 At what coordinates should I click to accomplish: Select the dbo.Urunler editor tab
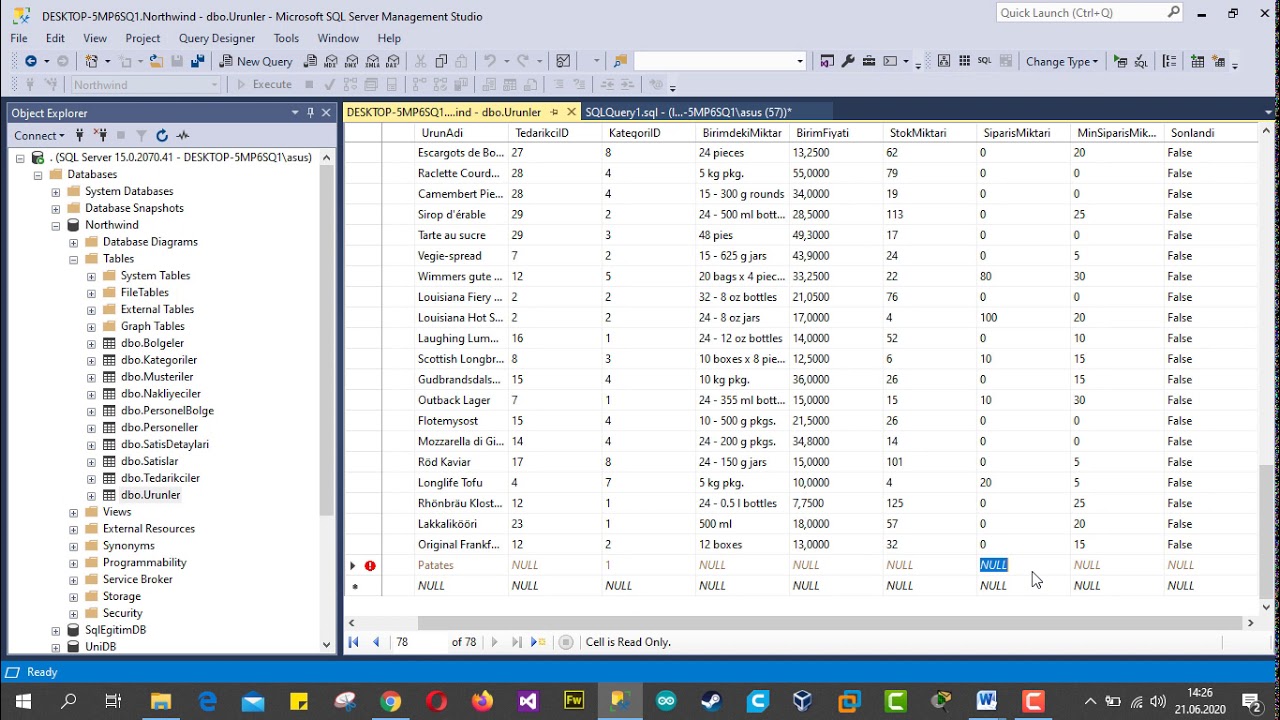pyautogui.click(x=444, y=112)
